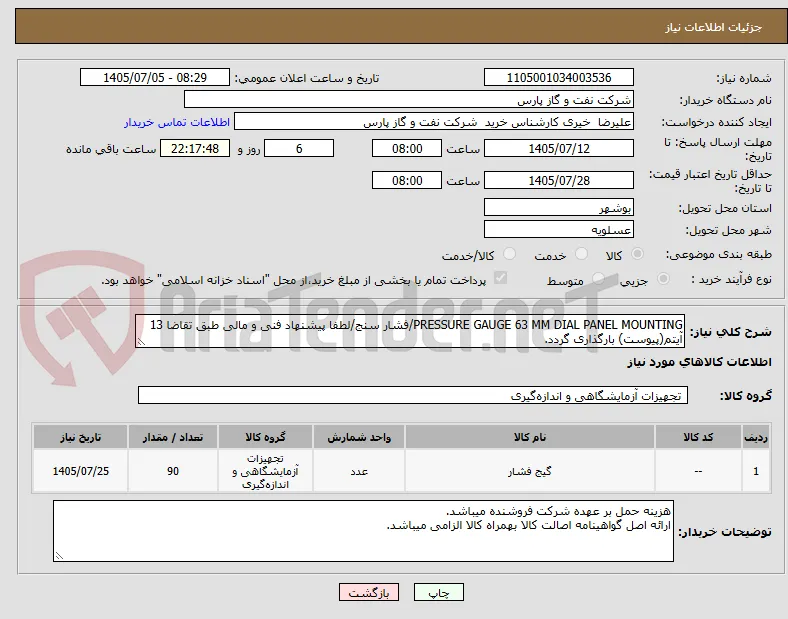The width and height of the screenshot is (788, 619).
Task: Click the delivery city field عسلویه
Action: (x=559, y=230)
